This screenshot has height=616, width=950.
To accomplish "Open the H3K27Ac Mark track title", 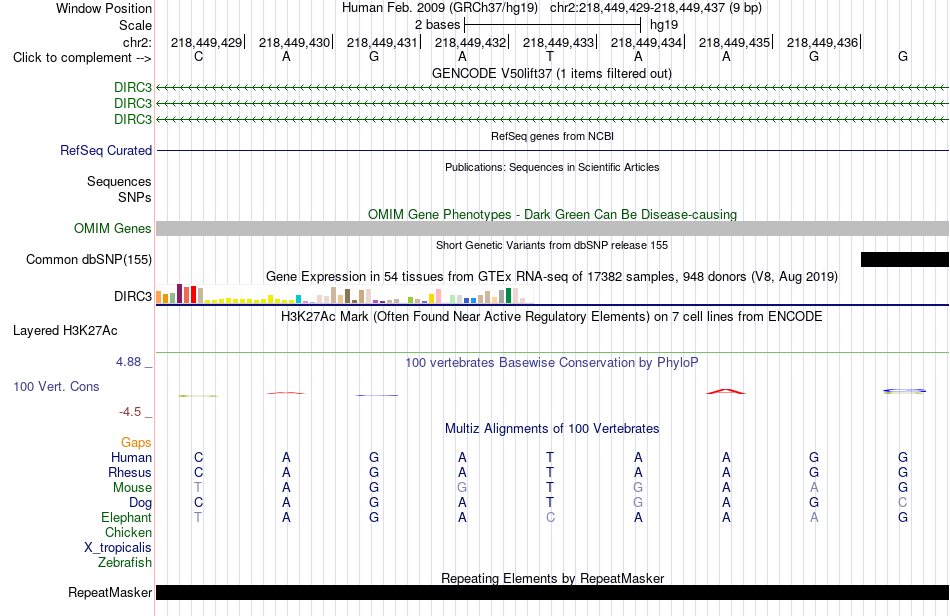I will pos(552,317).
